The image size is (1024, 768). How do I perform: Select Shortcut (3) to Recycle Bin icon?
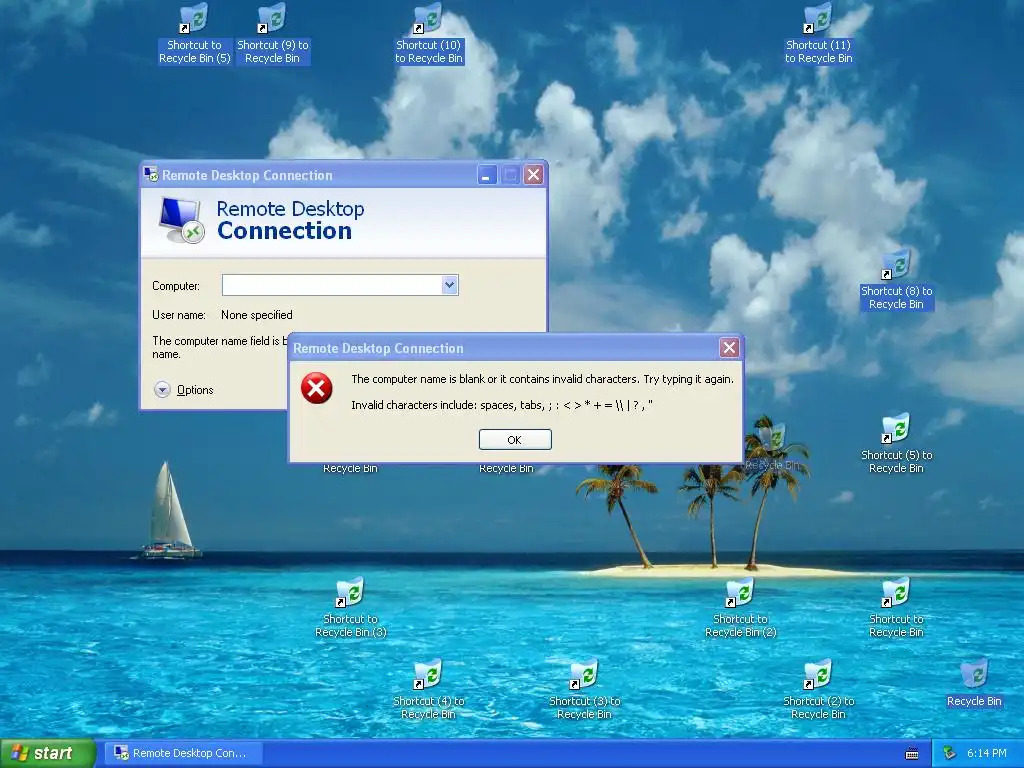point(584,690)
